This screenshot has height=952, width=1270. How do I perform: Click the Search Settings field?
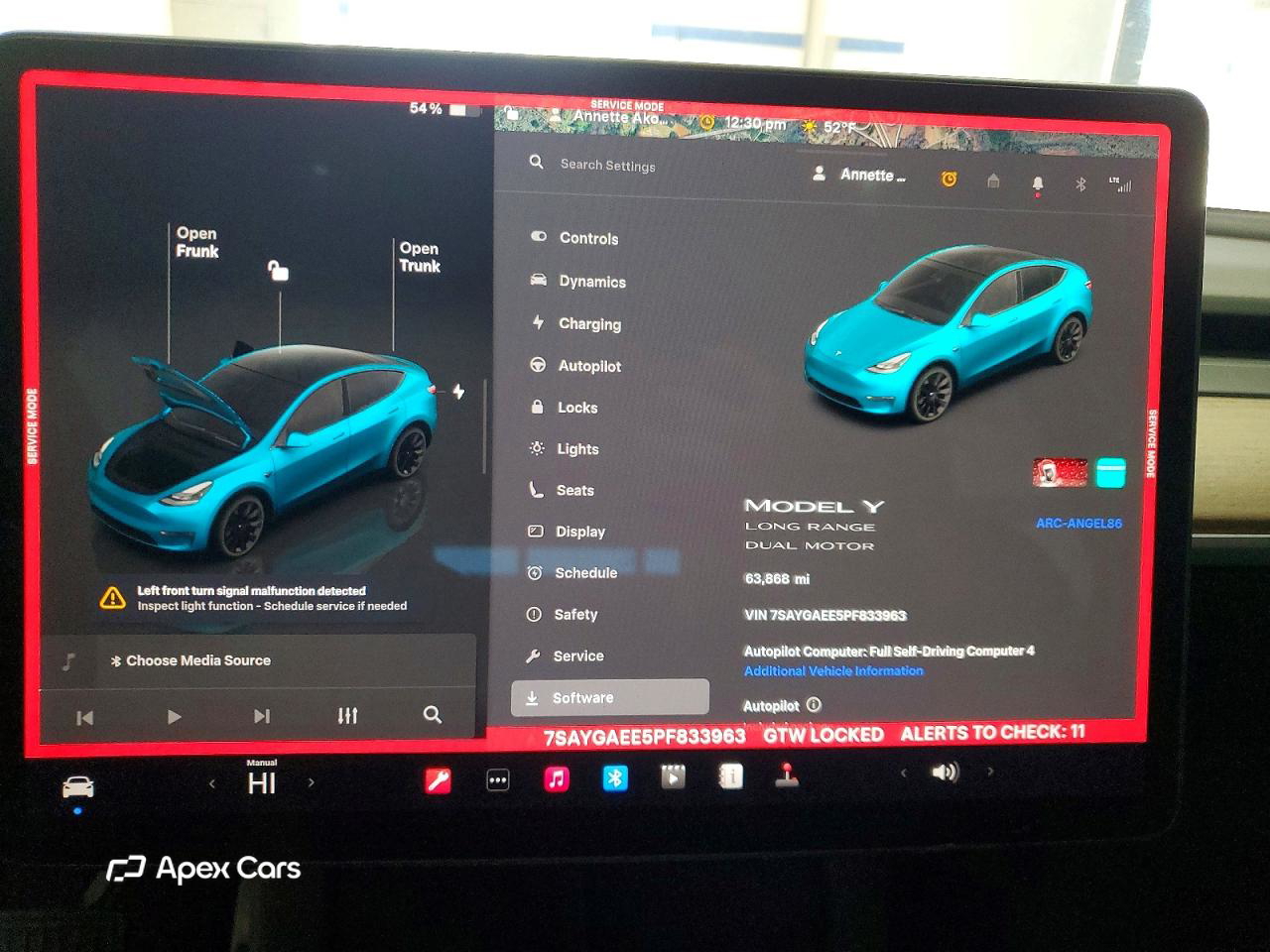coord(607,165)
